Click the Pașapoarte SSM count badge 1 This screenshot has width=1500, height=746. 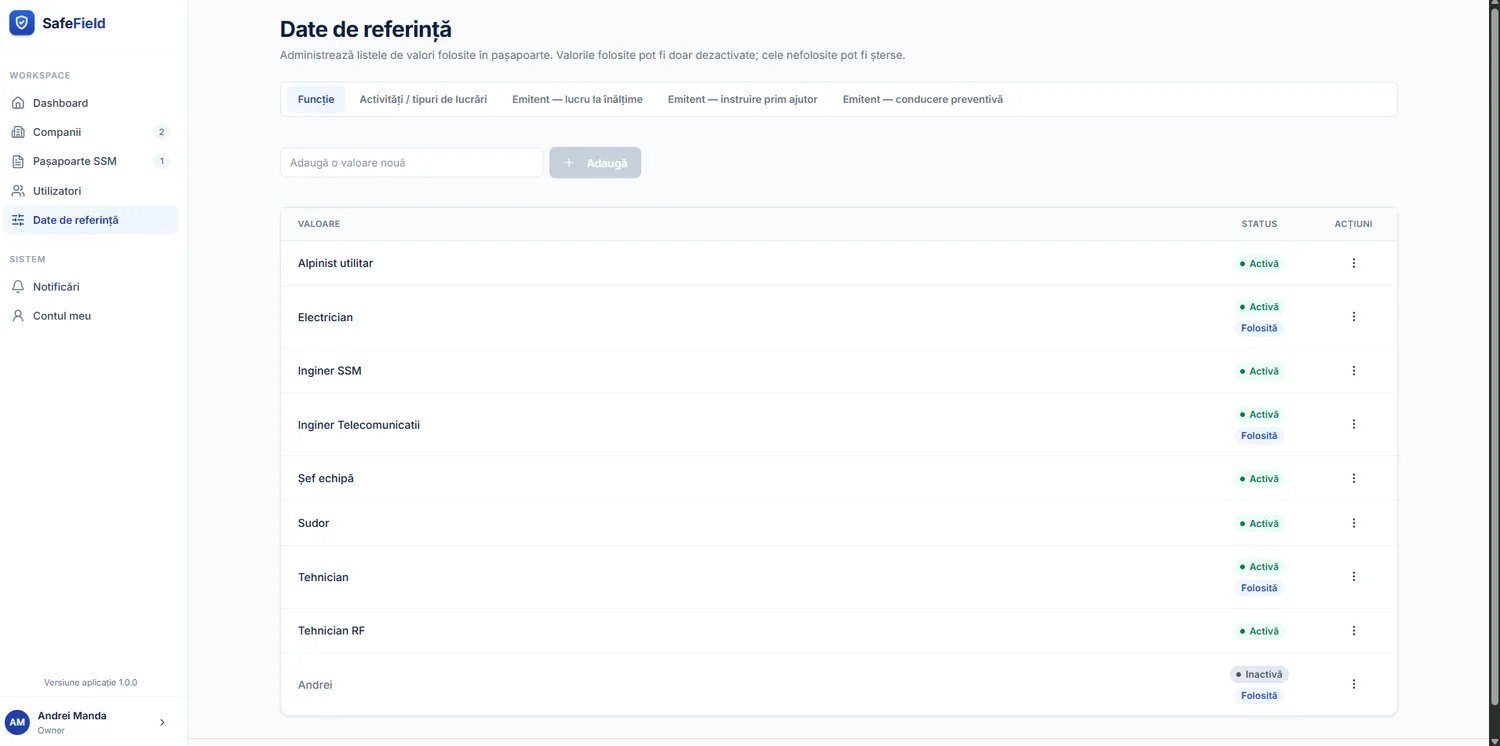tap(161, 161)
